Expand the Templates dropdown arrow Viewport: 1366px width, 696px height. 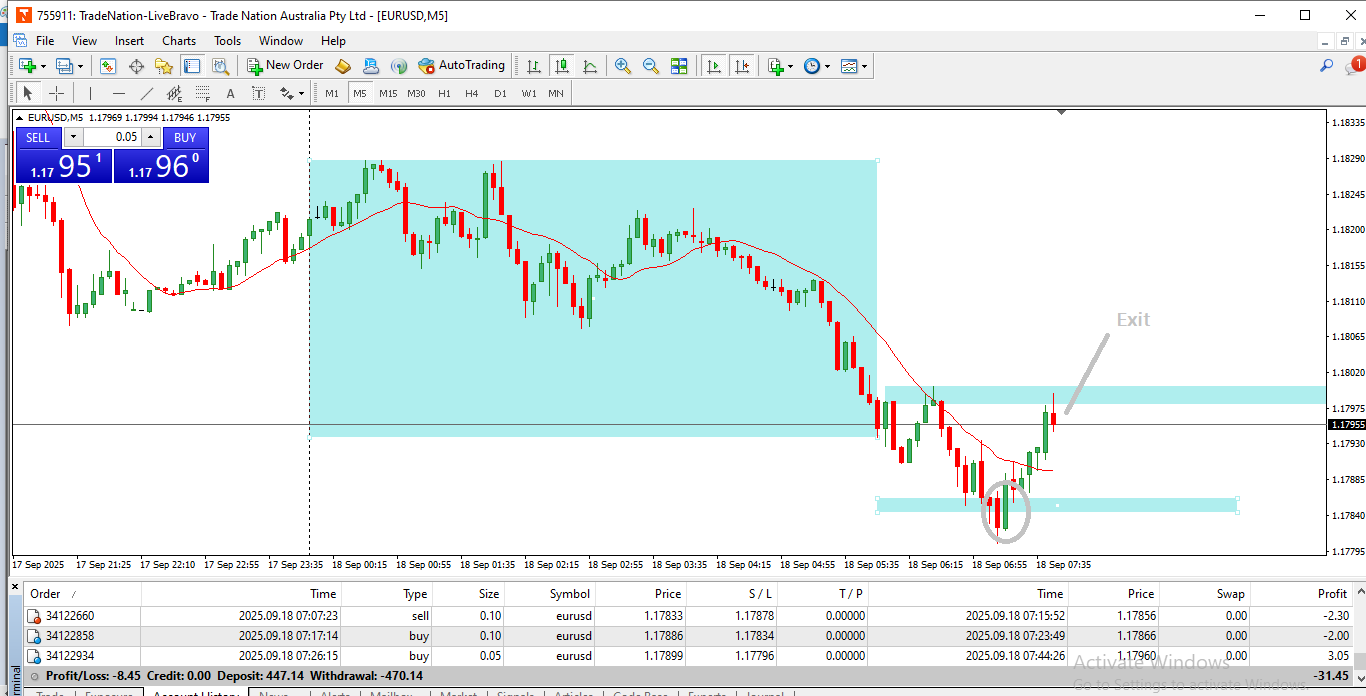864,67
